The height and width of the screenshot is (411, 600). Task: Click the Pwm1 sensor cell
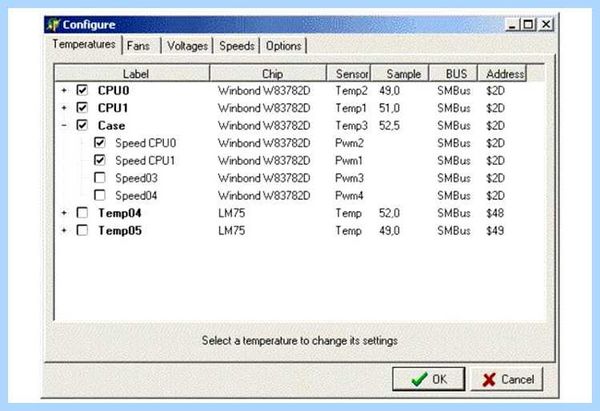(349, 160)
